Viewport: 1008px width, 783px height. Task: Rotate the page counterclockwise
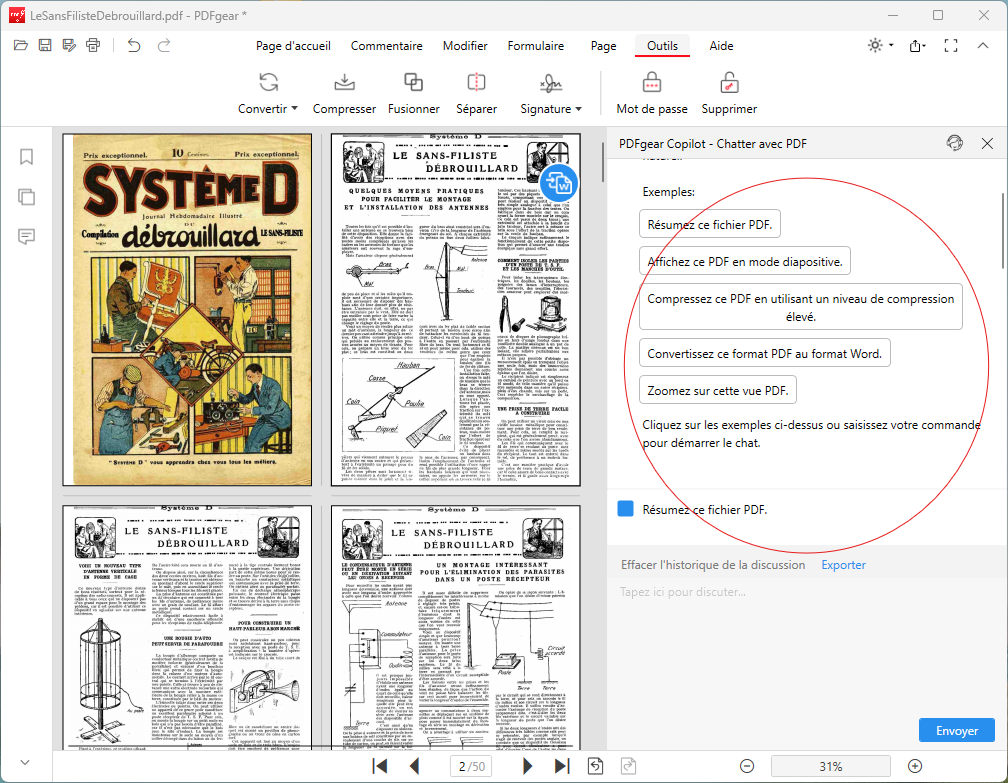(x=595, y=766)
